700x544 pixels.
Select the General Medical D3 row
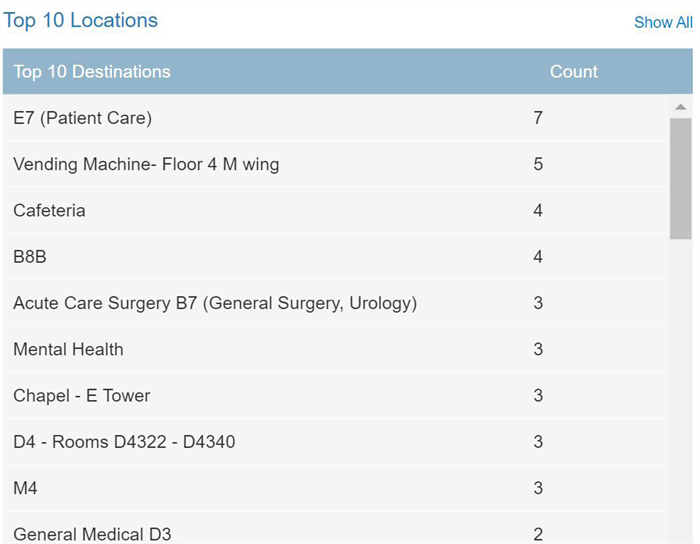(336, 528)
